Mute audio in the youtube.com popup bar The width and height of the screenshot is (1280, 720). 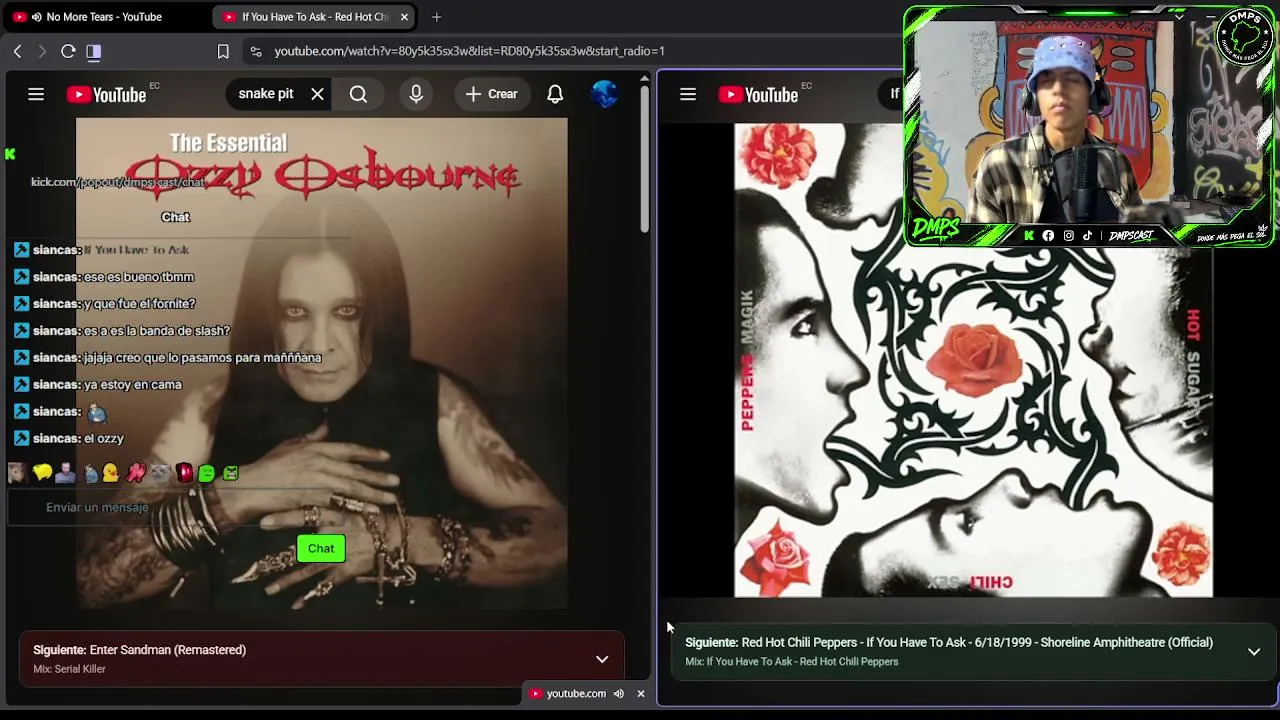619,694
